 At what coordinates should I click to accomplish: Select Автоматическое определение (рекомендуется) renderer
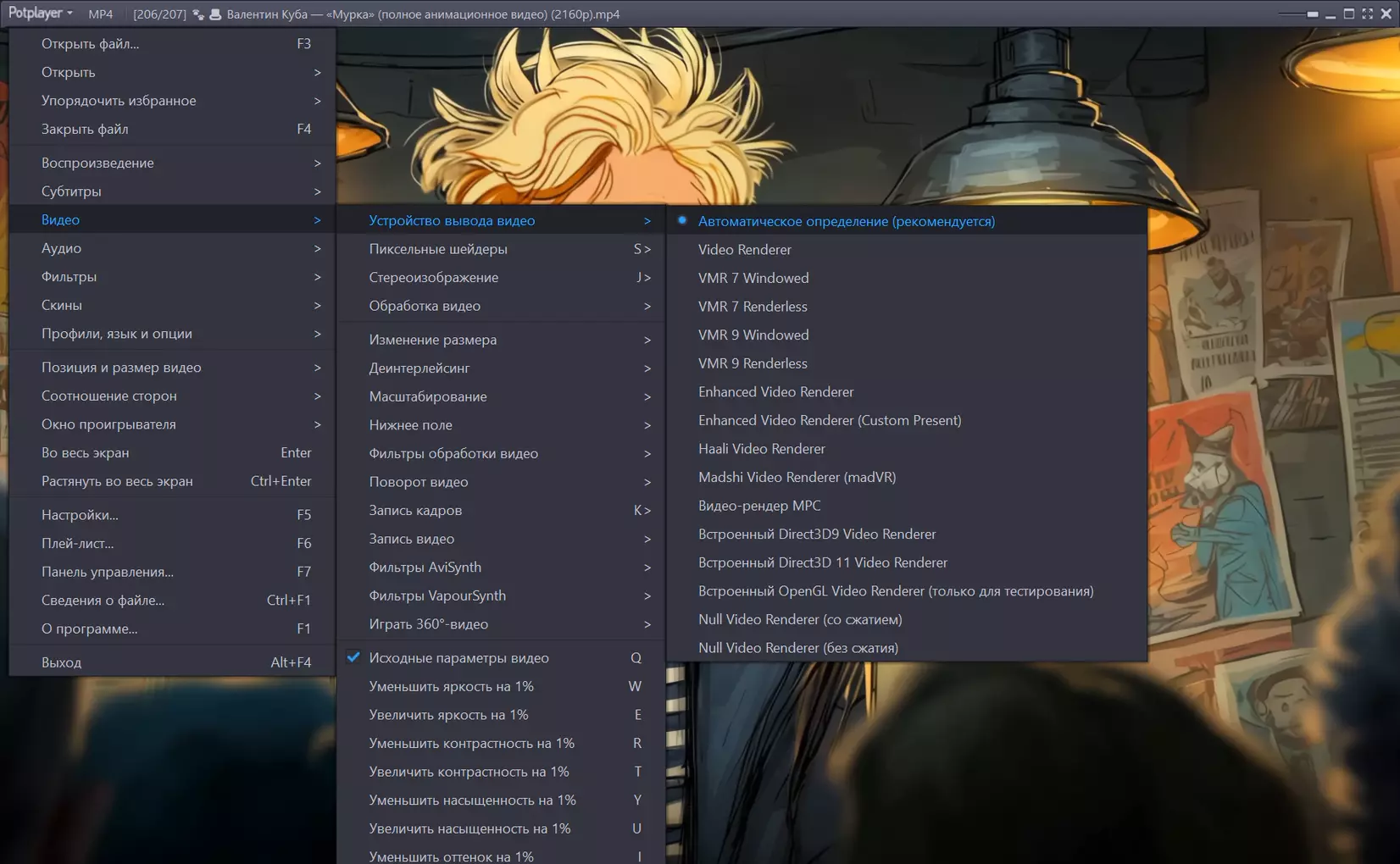click(907, 221)
